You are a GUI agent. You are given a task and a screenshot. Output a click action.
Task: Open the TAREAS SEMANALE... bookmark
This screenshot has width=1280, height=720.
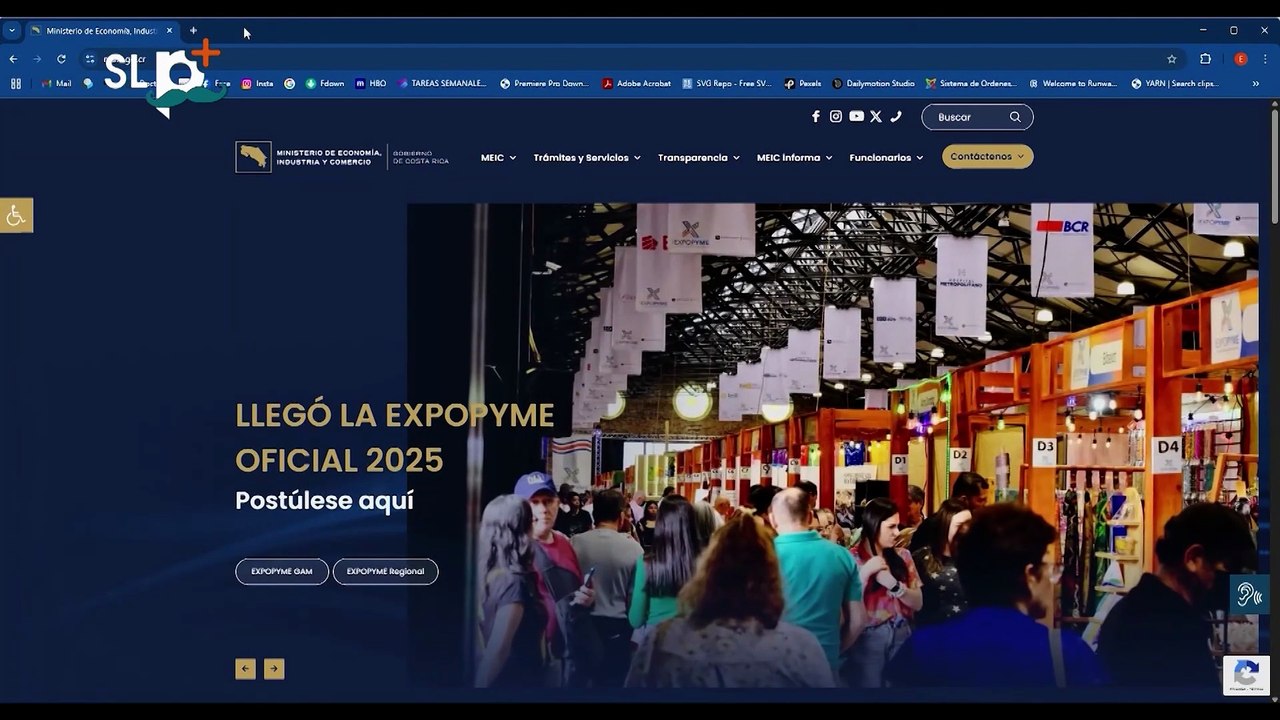pyautogui.click(x=442, y=84)
